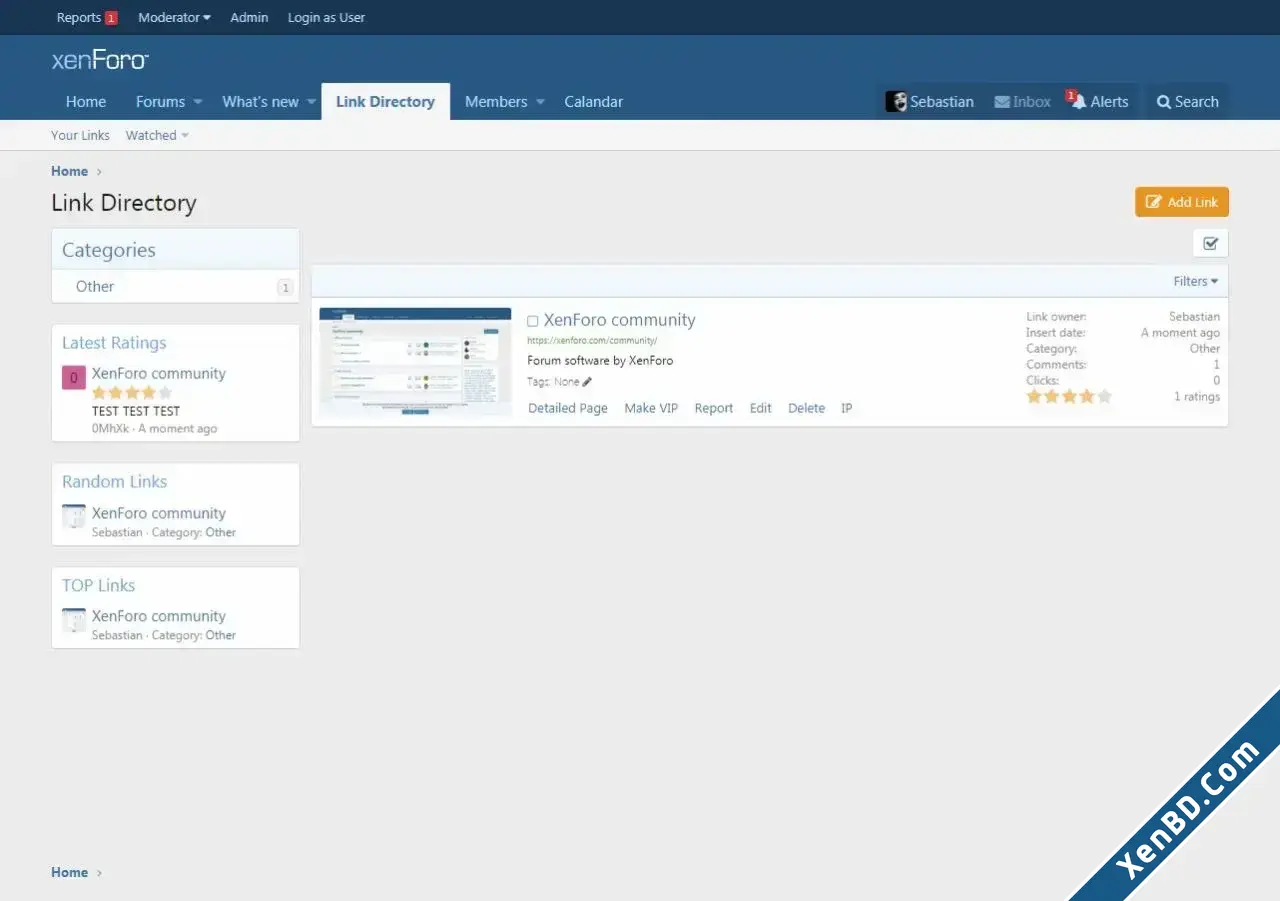The image size is (1280, 901).
Task: Click the '1 ratings' text
Action: [1197, 397]
